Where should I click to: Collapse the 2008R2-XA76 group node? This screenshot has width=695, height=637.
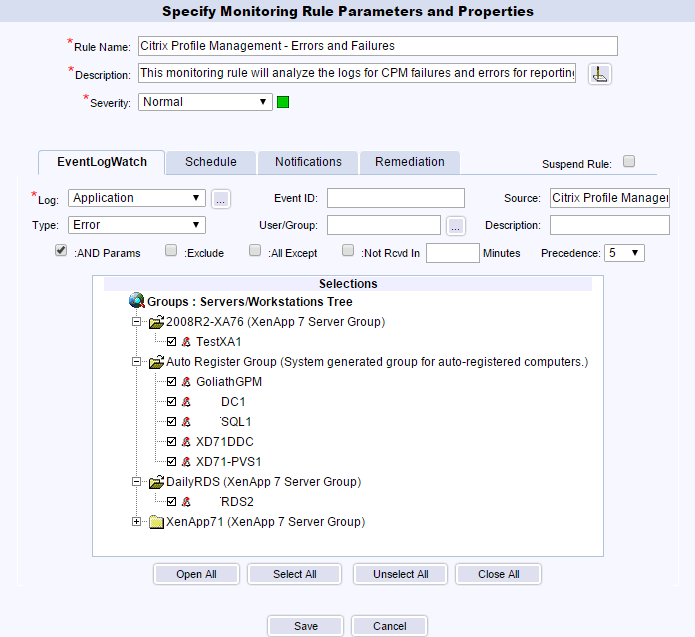click(x=137, y=322)
